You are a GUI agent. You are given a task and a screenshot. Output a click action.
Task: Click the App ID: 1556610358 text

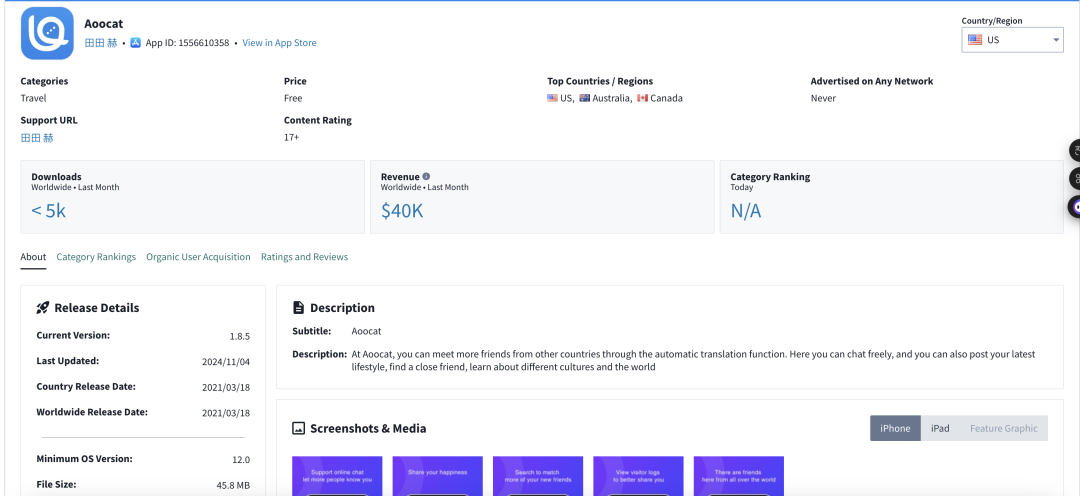187,43
